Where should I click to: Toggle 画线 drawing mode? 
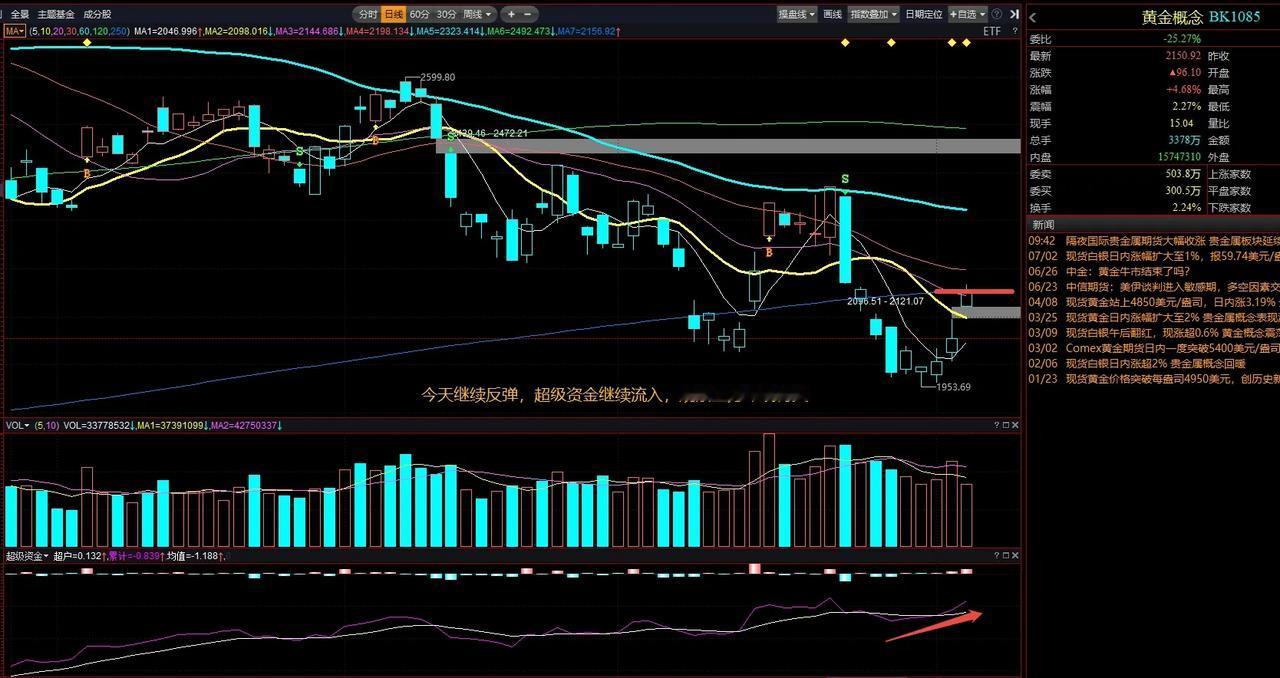[x=832, y=14]
